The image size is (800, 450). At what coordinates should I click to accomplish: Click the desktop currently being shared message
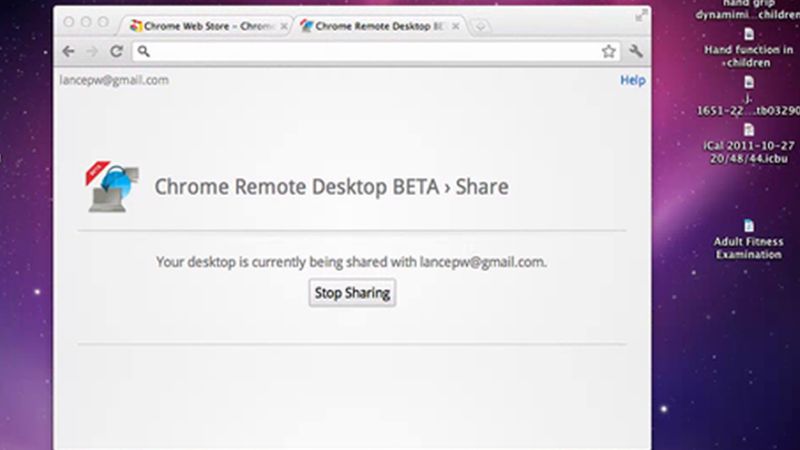(x=351, y=262)
